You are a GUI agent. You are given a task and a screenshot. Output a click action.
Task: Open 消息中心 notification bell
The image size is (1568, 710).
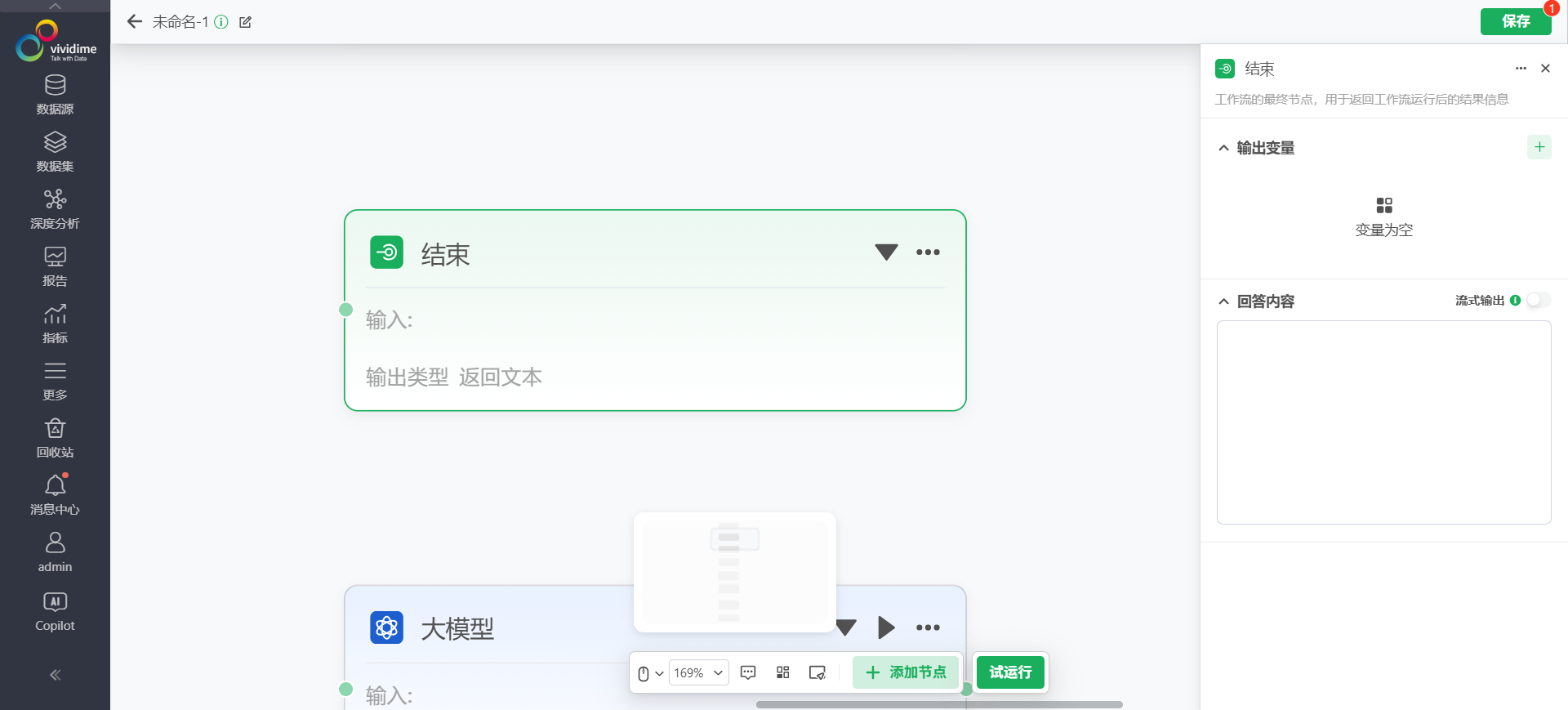(55, 495)
